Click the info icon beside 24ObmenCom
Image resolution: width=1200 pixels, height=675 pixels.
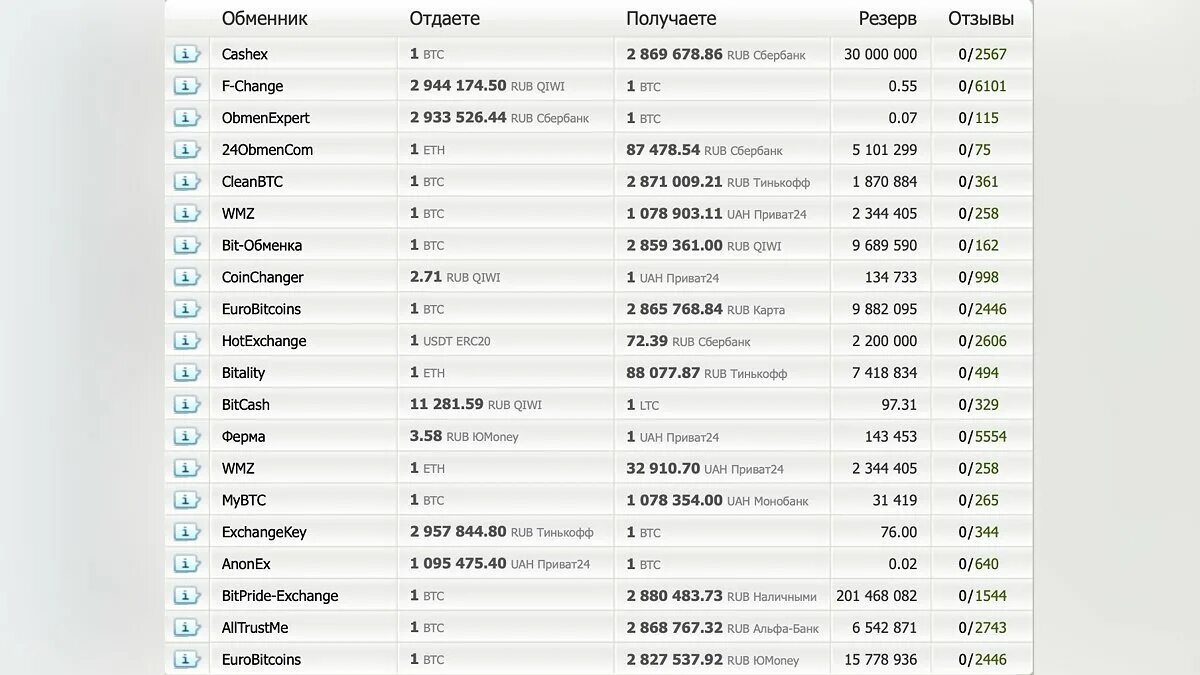[x=187, y=150]
